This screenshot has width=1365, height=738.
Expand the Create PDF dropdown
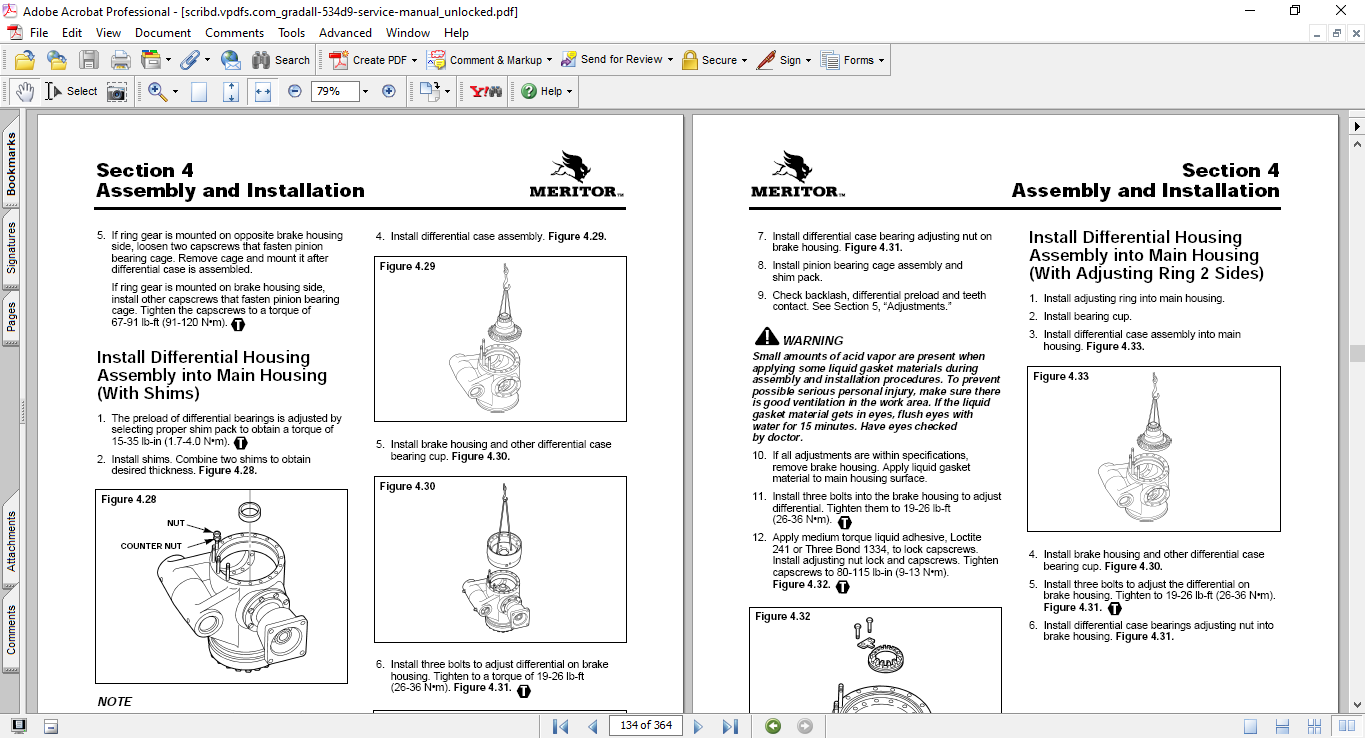click(x=415, y=60)
